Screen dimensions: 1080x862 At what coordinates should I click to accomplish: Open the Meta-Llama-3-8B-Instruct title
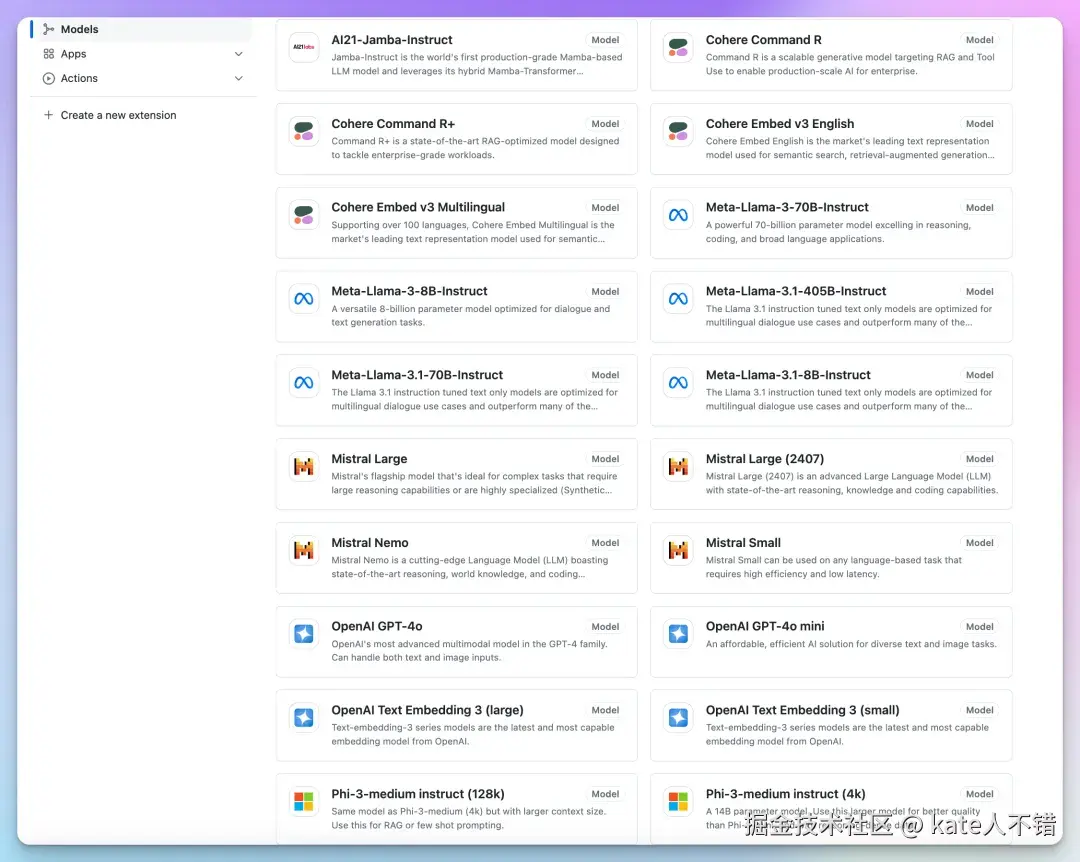pyautogui.click(x=409, y=291)
